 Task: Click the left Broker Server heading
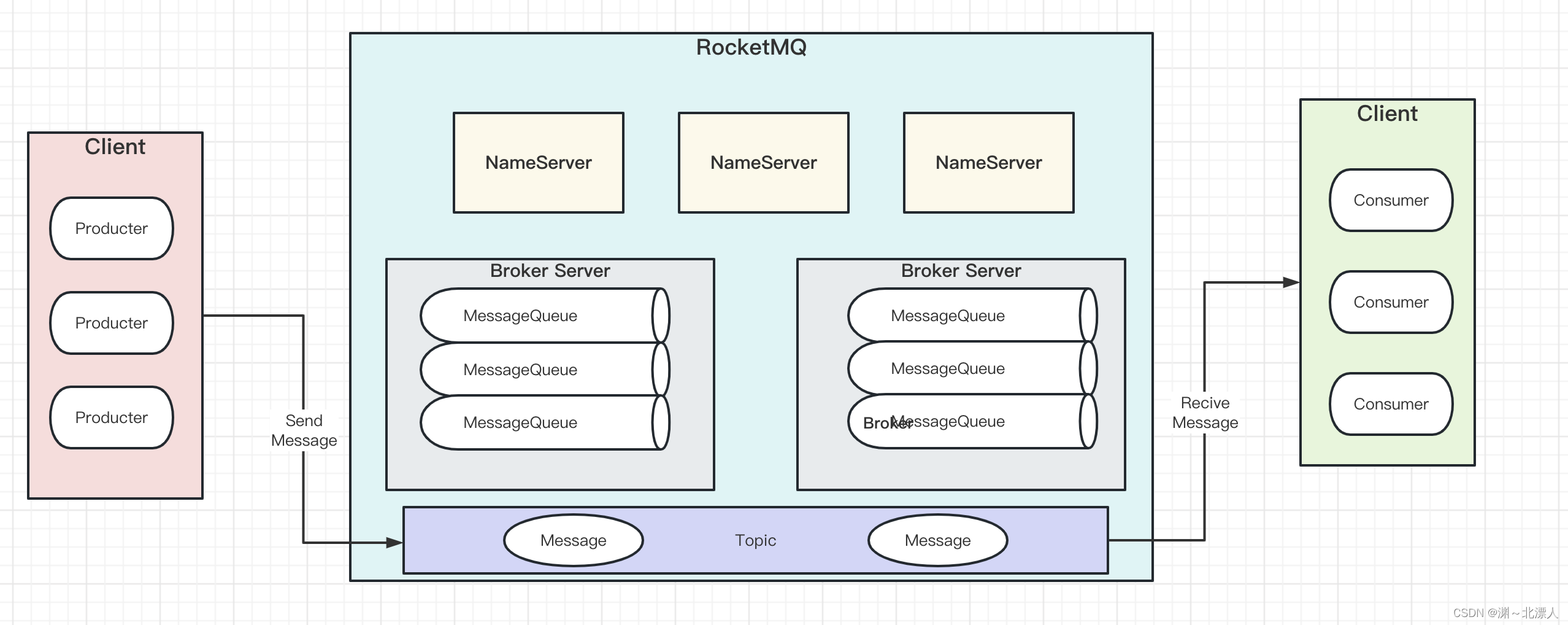(x=550, y=271)
